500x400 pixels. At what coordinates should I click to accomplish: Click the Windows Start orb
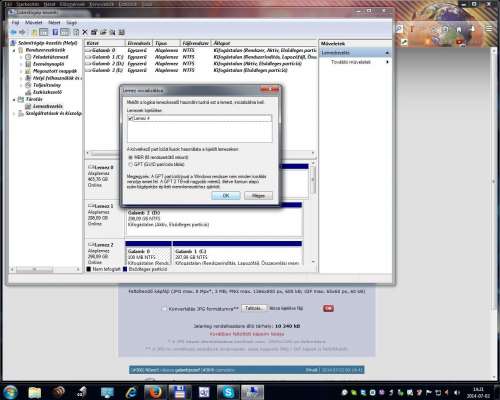click(10, 392)
